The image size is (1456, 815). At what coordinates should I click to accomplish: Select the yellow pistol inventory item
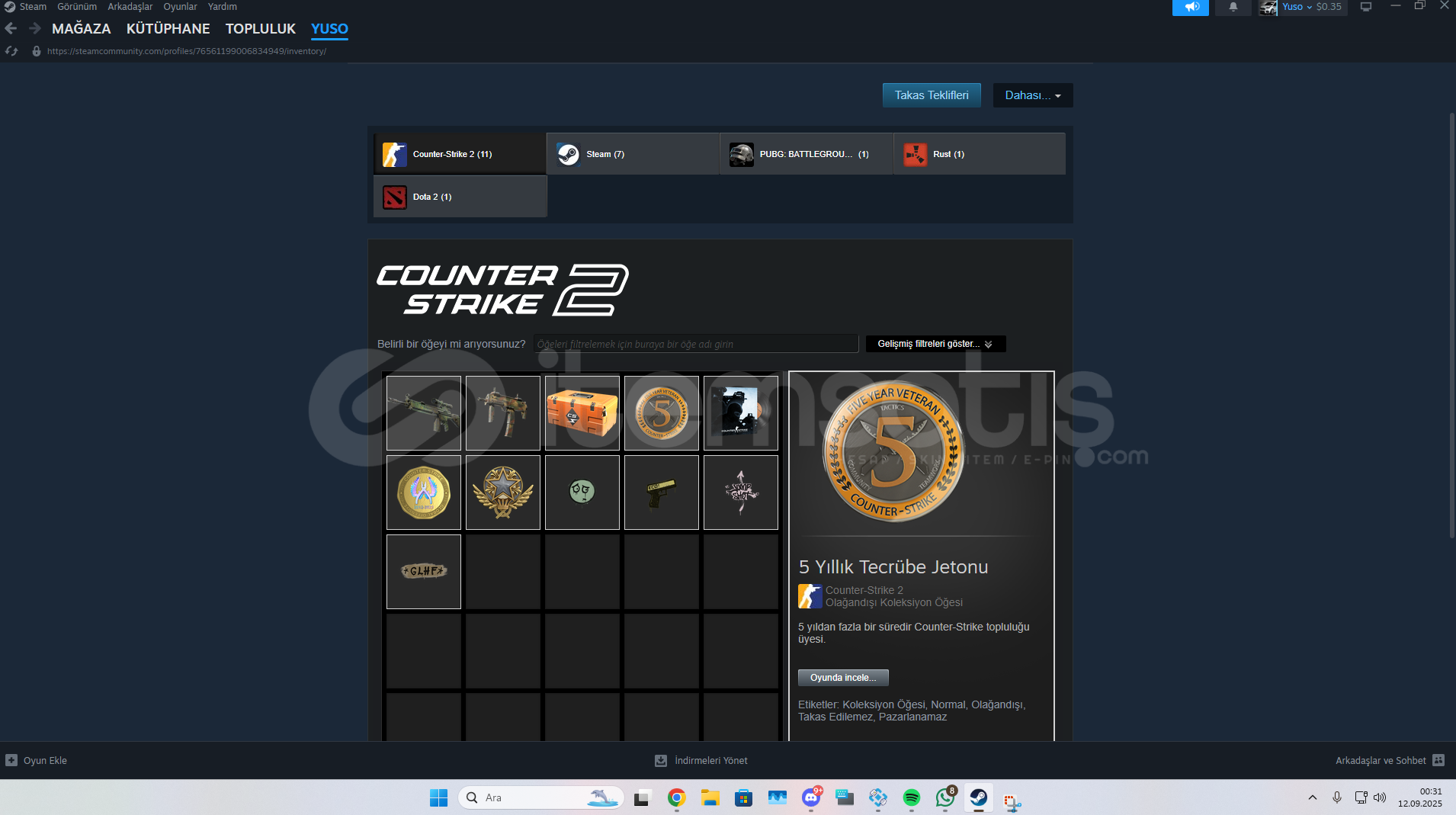pos(662,493)
